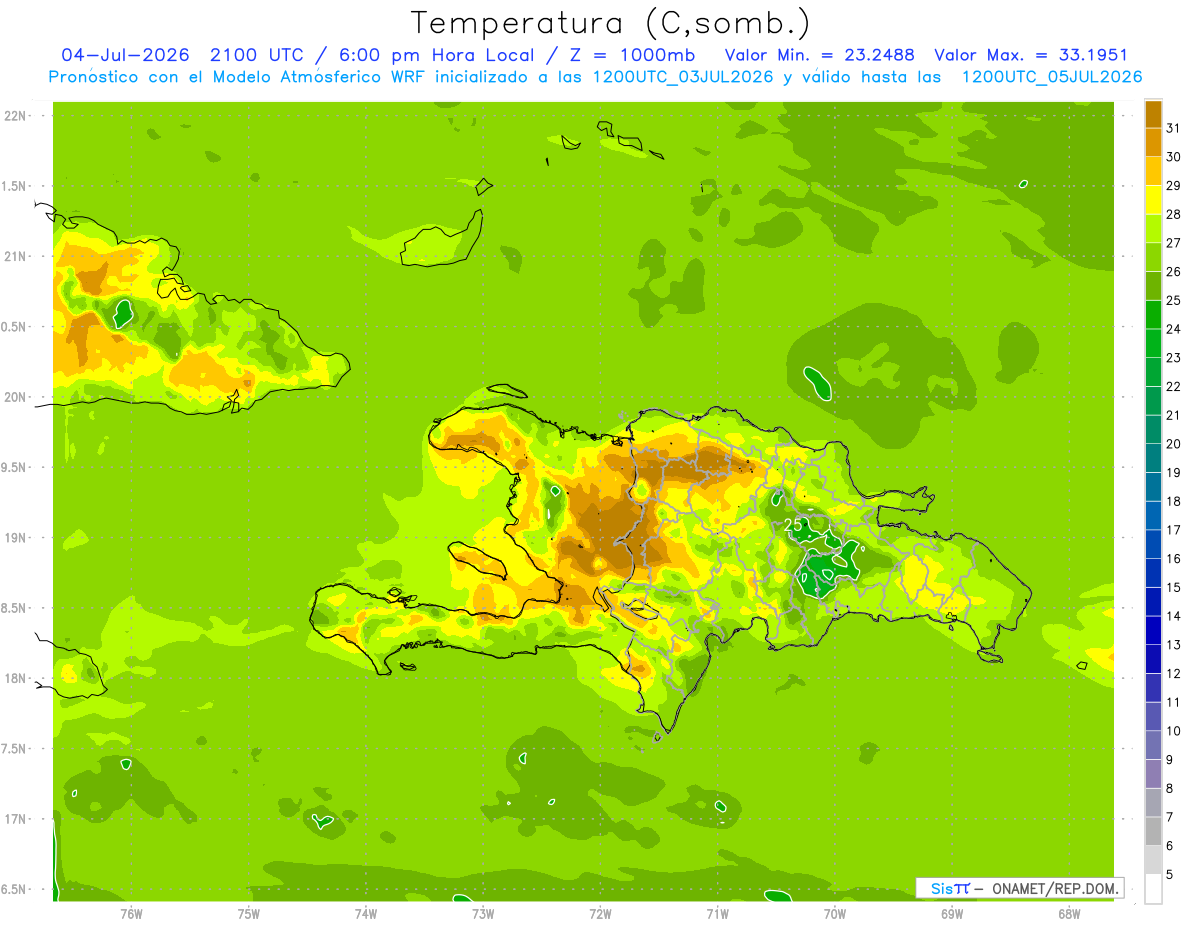Click the '71W' longitude axis label

click(717, 914)
